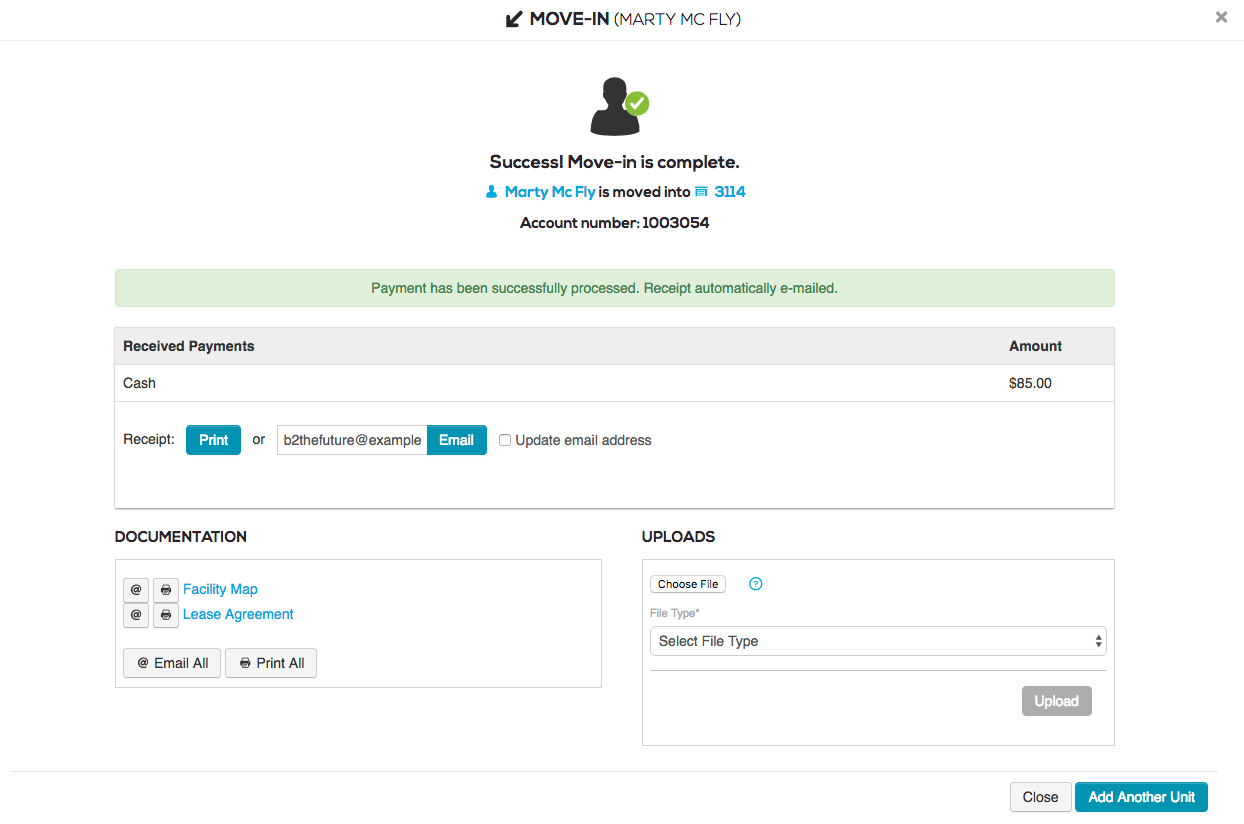Email the Lease Agreement document icon
This screenshot has height=824, width=1244.
136,615
